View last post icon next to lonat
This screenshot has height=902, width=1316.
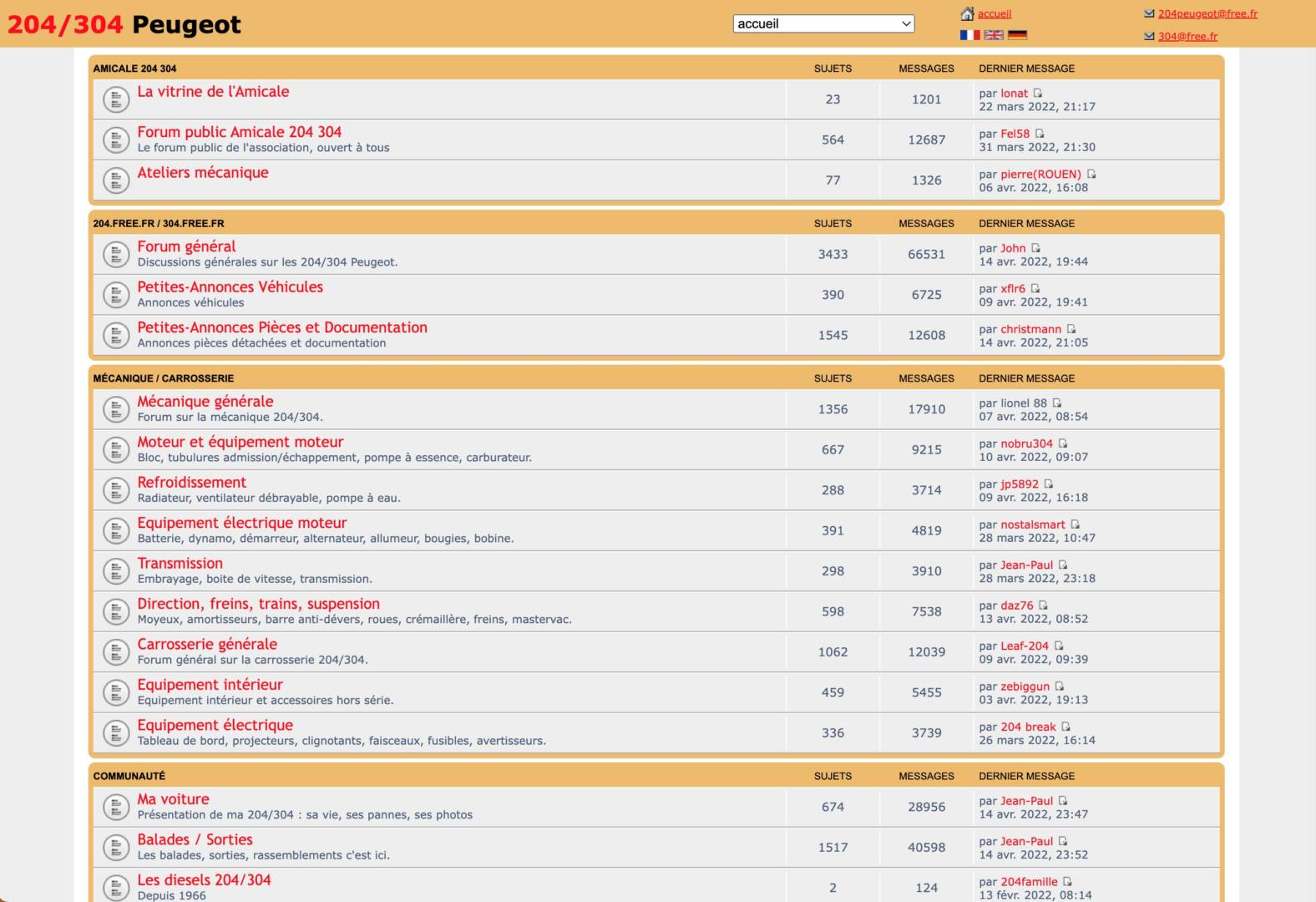tap(1038, 94)
